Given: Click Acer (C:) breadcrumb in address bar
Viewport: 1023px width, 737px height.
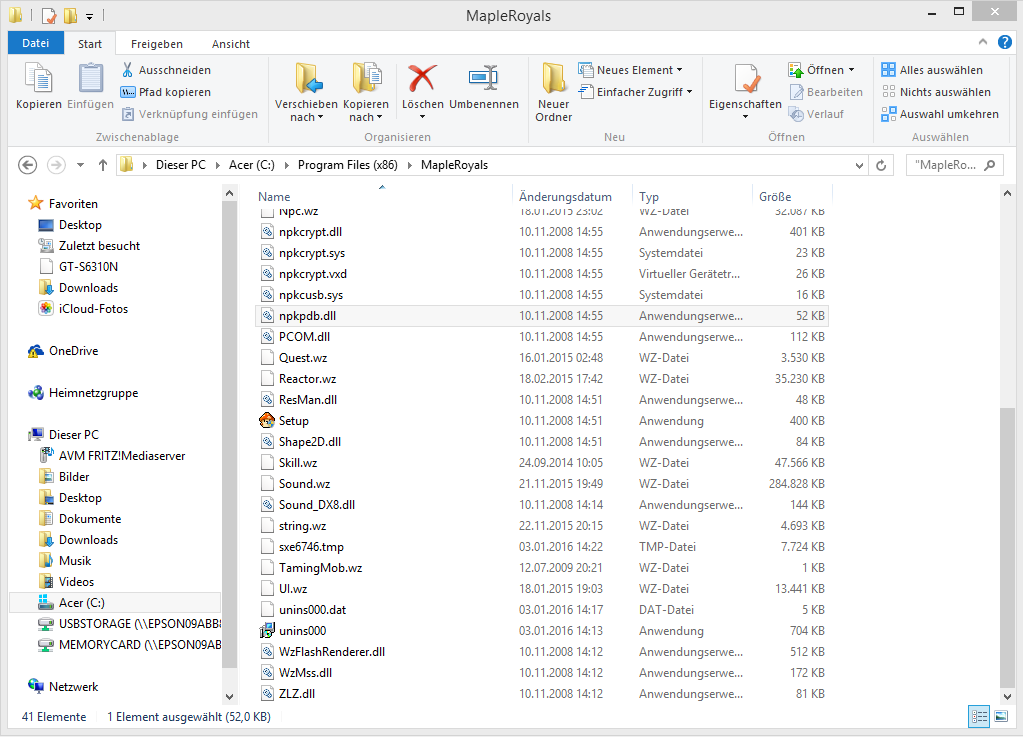Looking at the screenshot, I should [252, 165].
